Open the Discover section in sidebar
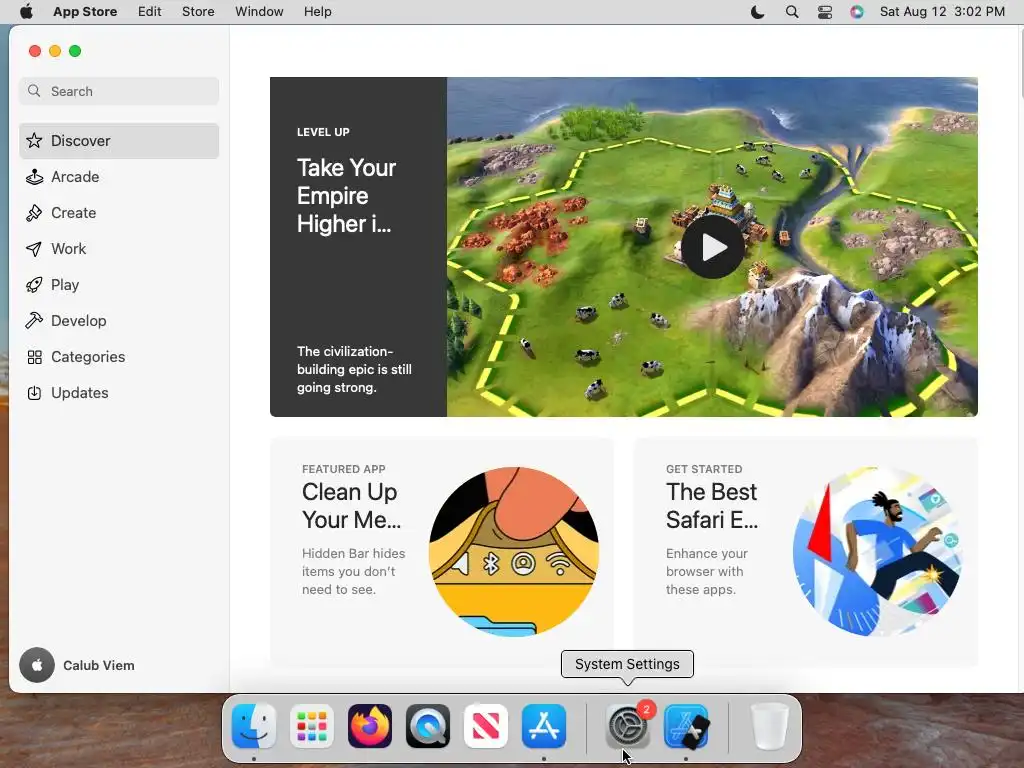This screenshot has width=1024, height=768. tap(119, 140)
